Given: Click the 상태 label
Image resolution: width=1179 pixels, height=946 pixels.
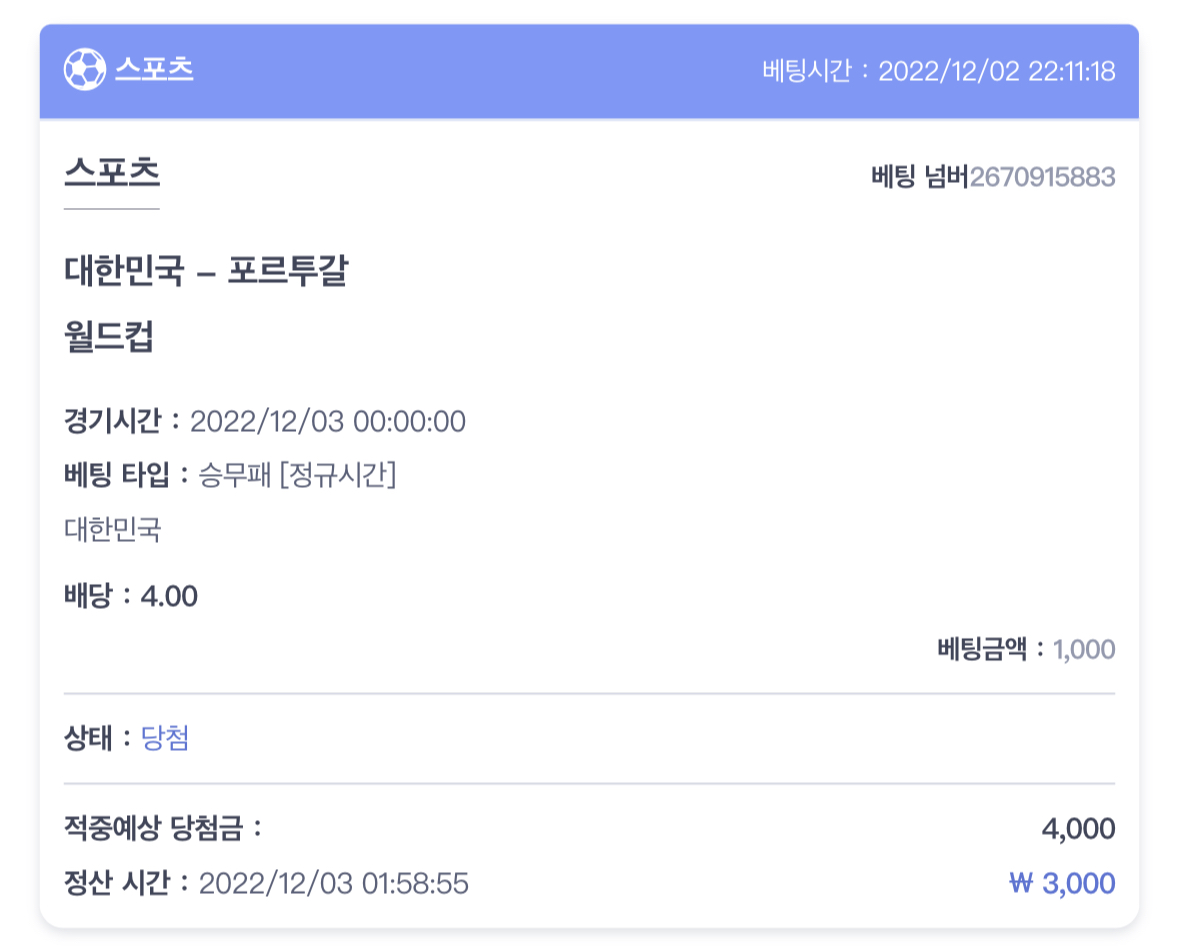Looking at the screenshot, I should (x=88, y=738).
